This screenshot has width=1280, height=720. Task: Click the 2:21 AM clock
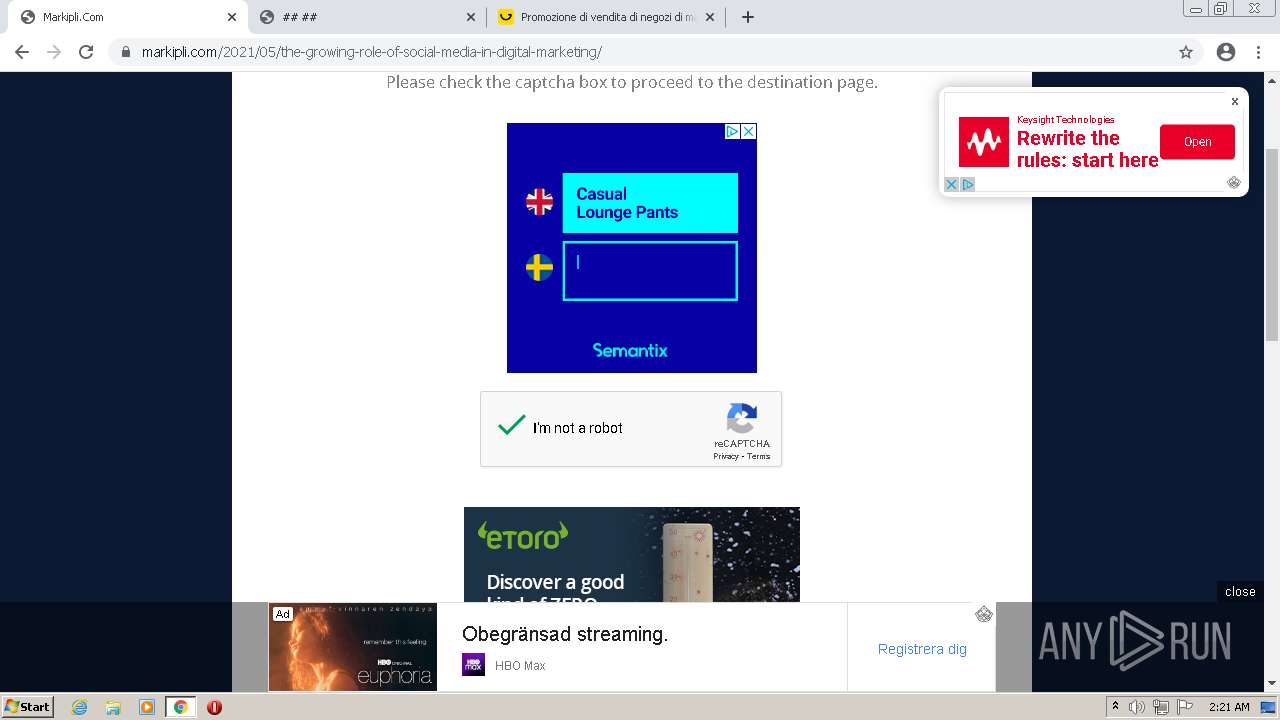[1229, 707]
